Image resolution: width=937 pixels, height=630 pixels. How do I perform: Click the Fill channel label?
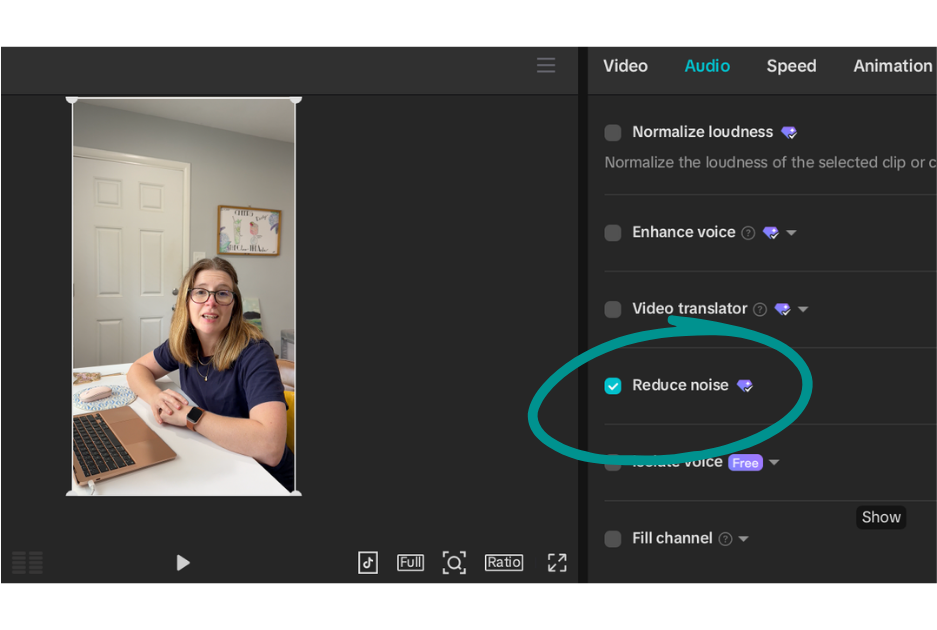click(x=672, y=538)
